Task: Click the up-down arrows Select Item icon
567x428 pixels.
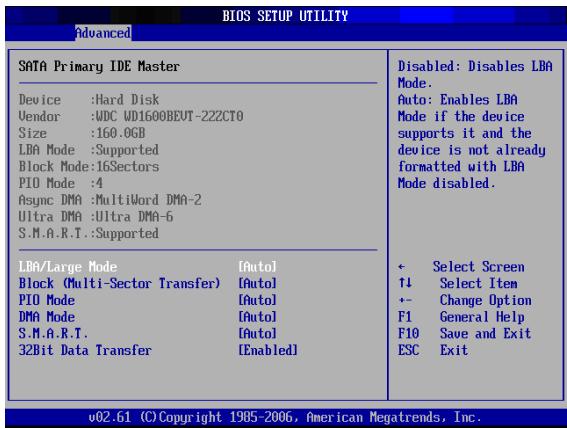Action: point(405,283)
